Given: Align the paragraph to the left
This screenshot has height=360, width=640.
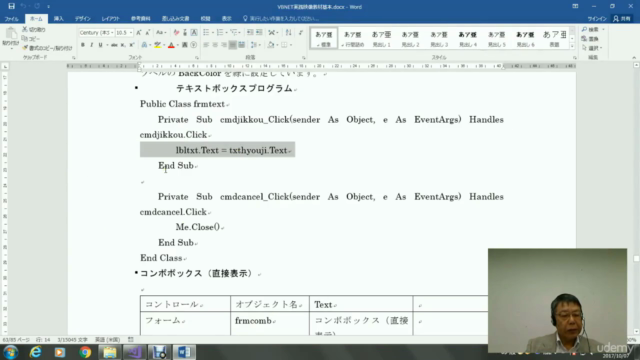Looking at the screenshot, I should 206,45.
